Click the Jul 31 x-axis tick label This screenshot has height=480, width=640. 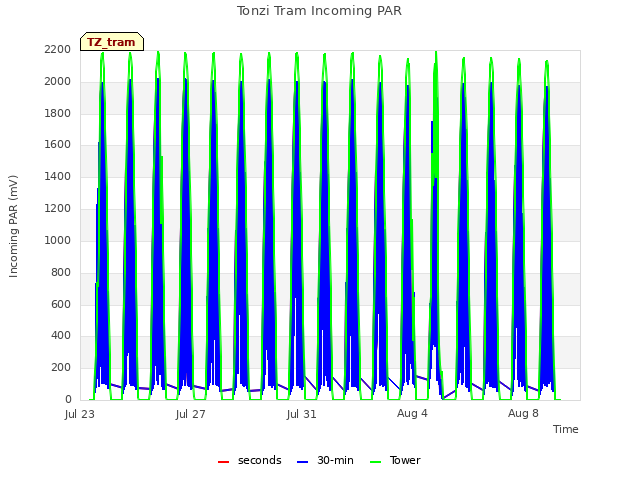point(301,414)
